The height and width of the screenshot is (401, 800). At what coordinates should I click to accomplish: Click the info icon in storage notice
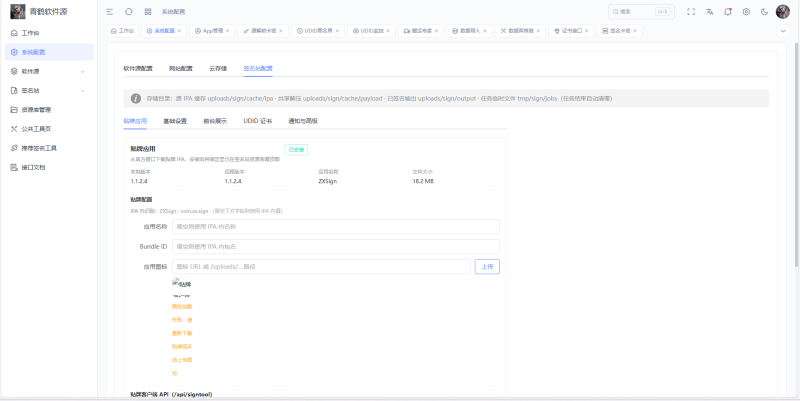(x=136, y=98)
